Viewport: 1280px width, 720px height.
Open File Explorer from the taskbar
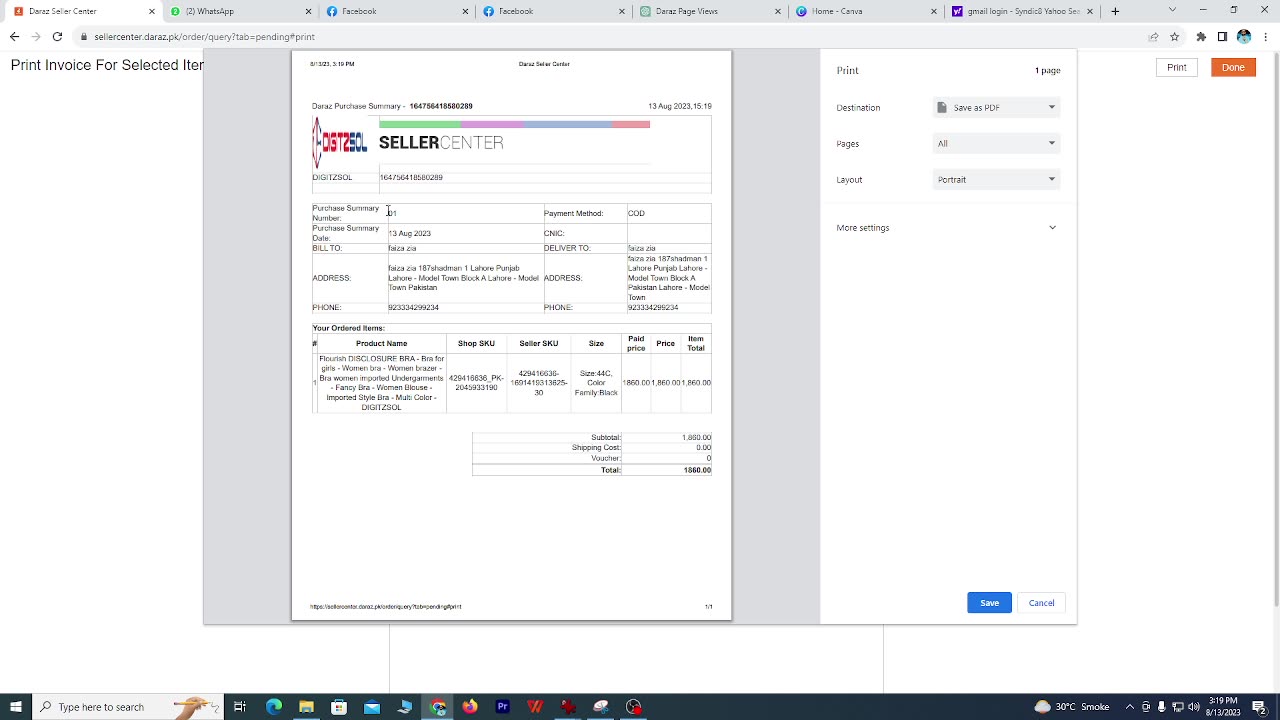(306, 707)
